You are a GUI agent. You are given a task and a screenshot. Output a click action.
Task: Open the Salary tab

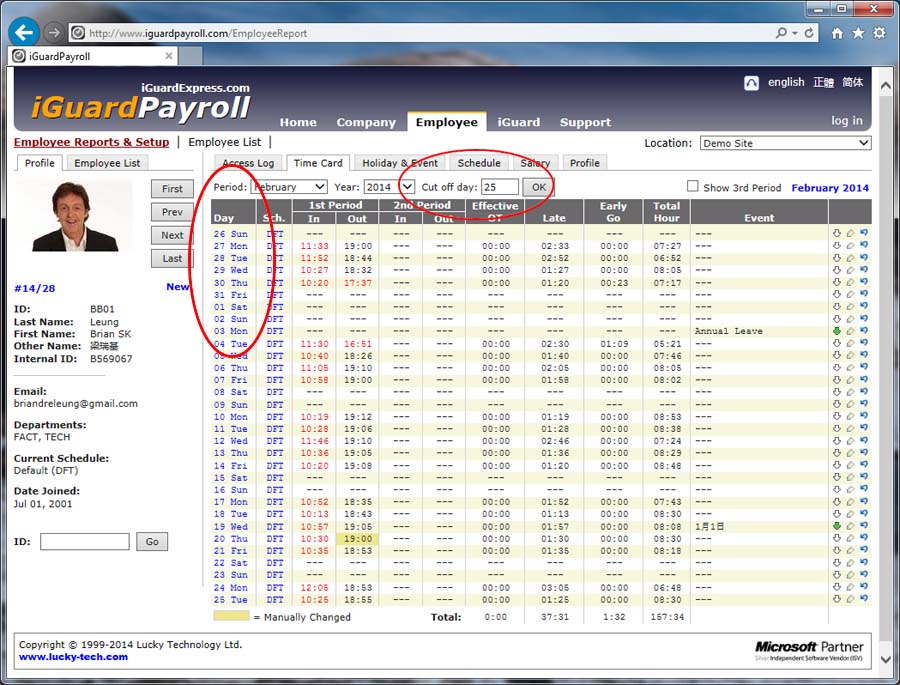coord(535,163)
